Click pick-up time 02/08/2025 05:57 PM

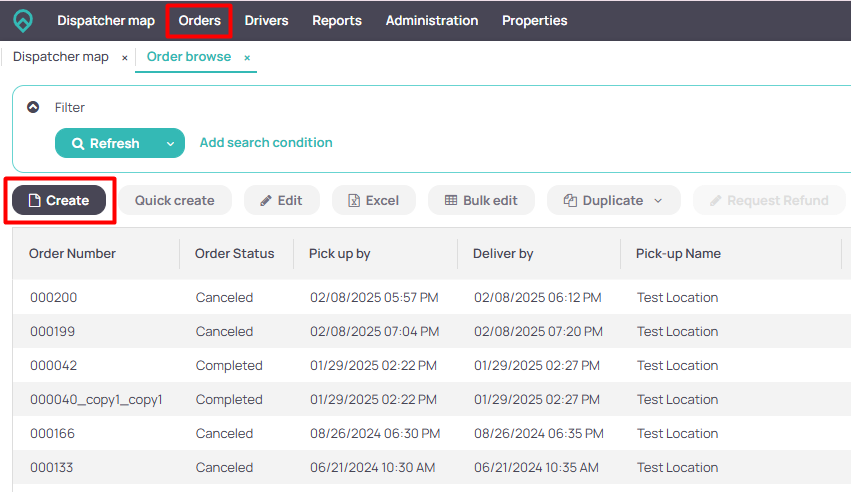[x=374, y=297]
